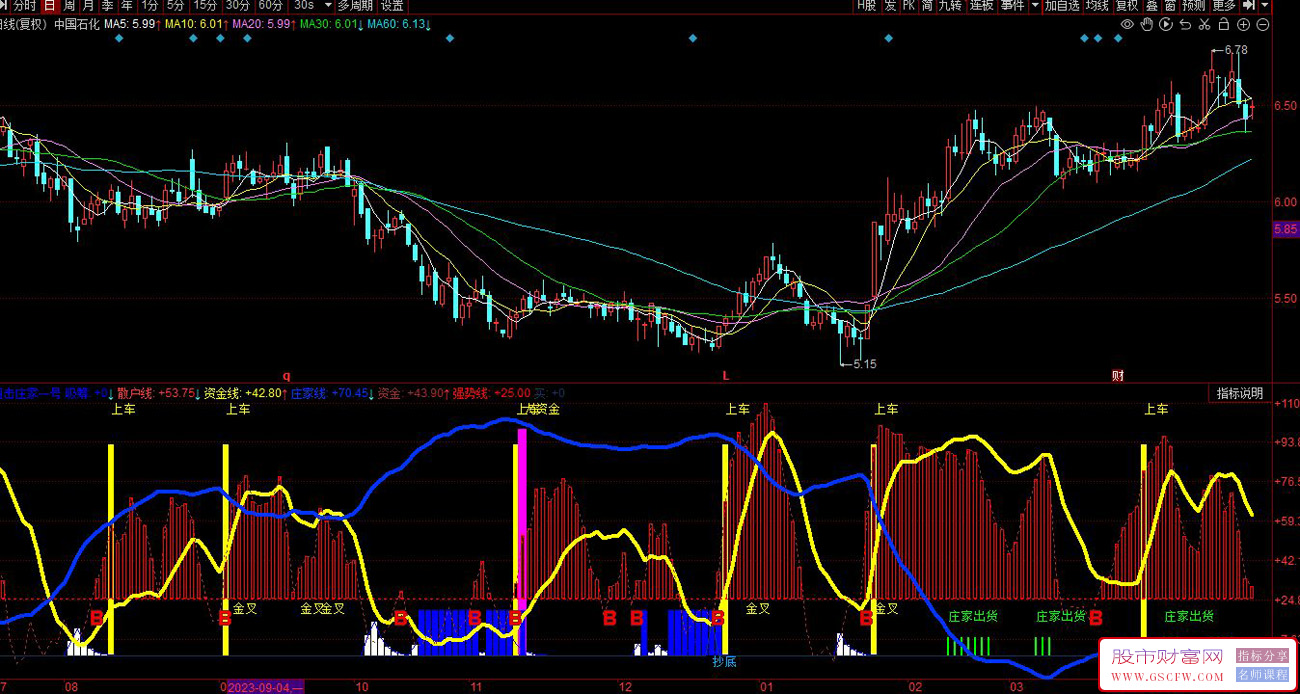
Task: Select the 季 quarterly period tab
Action: 107,5
